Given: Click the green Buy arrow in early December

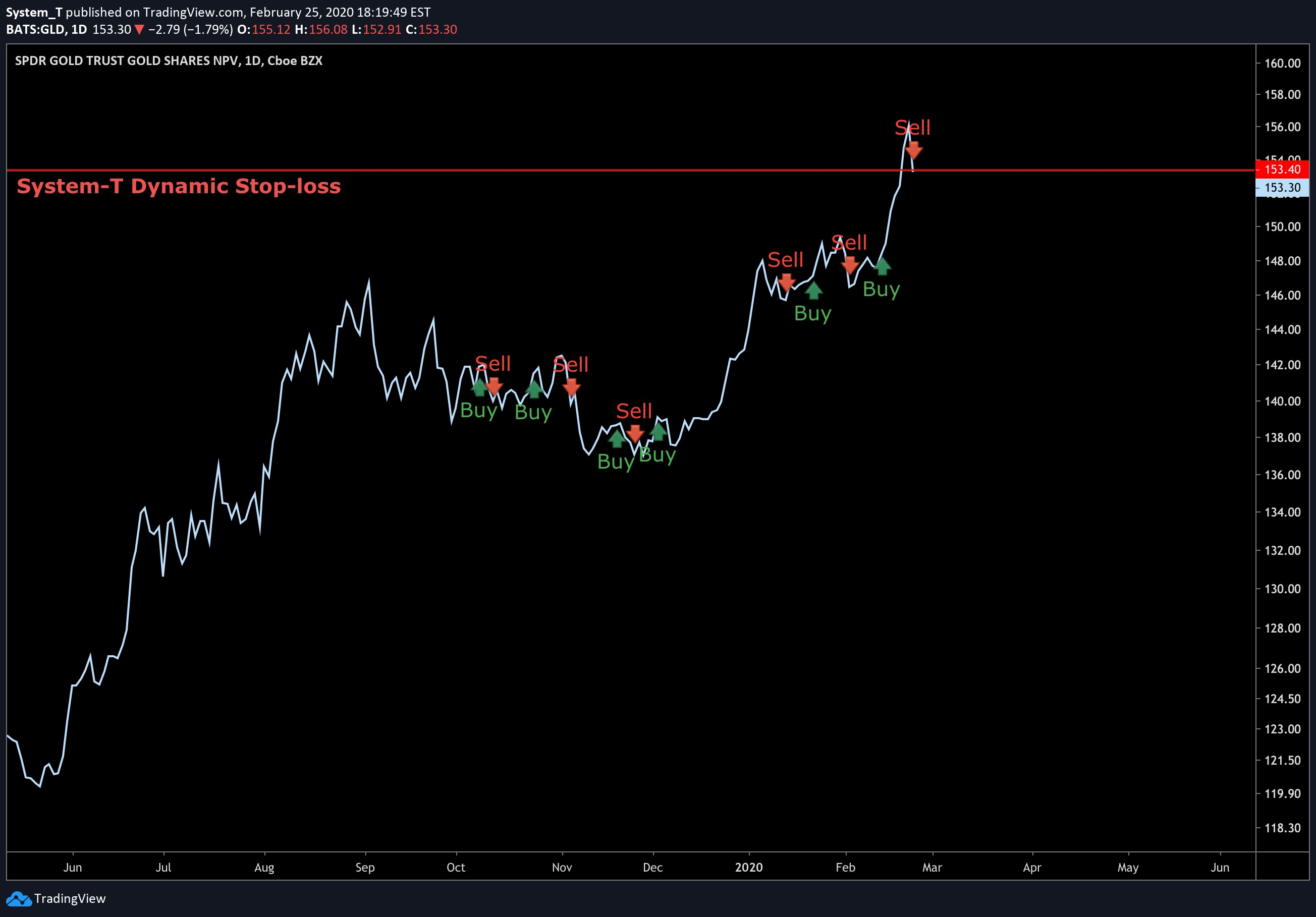Looking at the screenshot, I should click(659, 432).
